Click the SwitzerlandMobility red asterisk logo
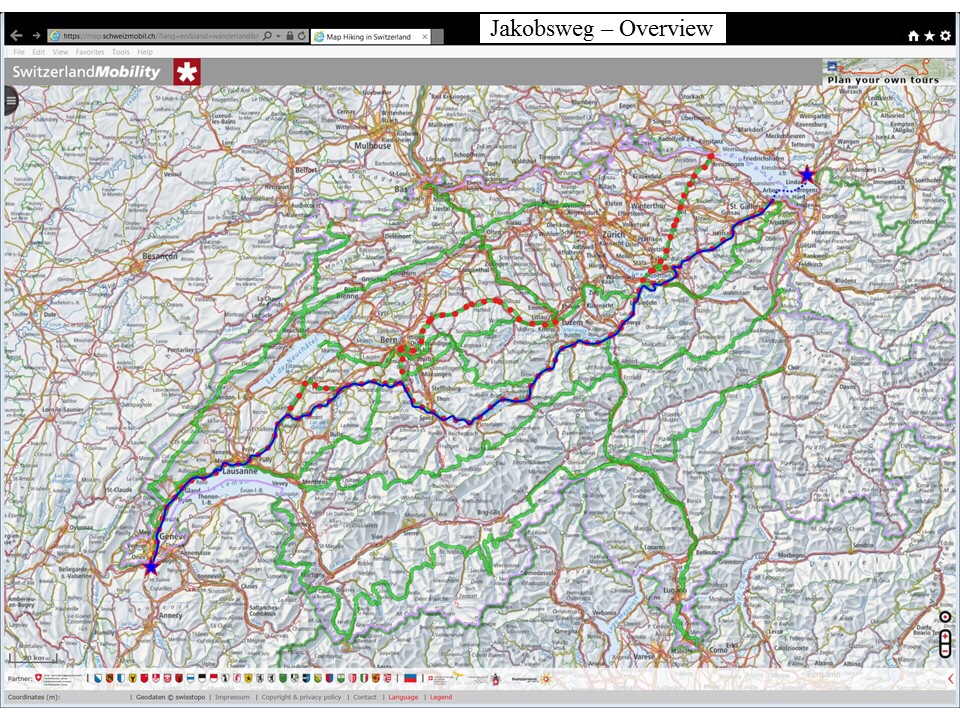 coord(187,72)
